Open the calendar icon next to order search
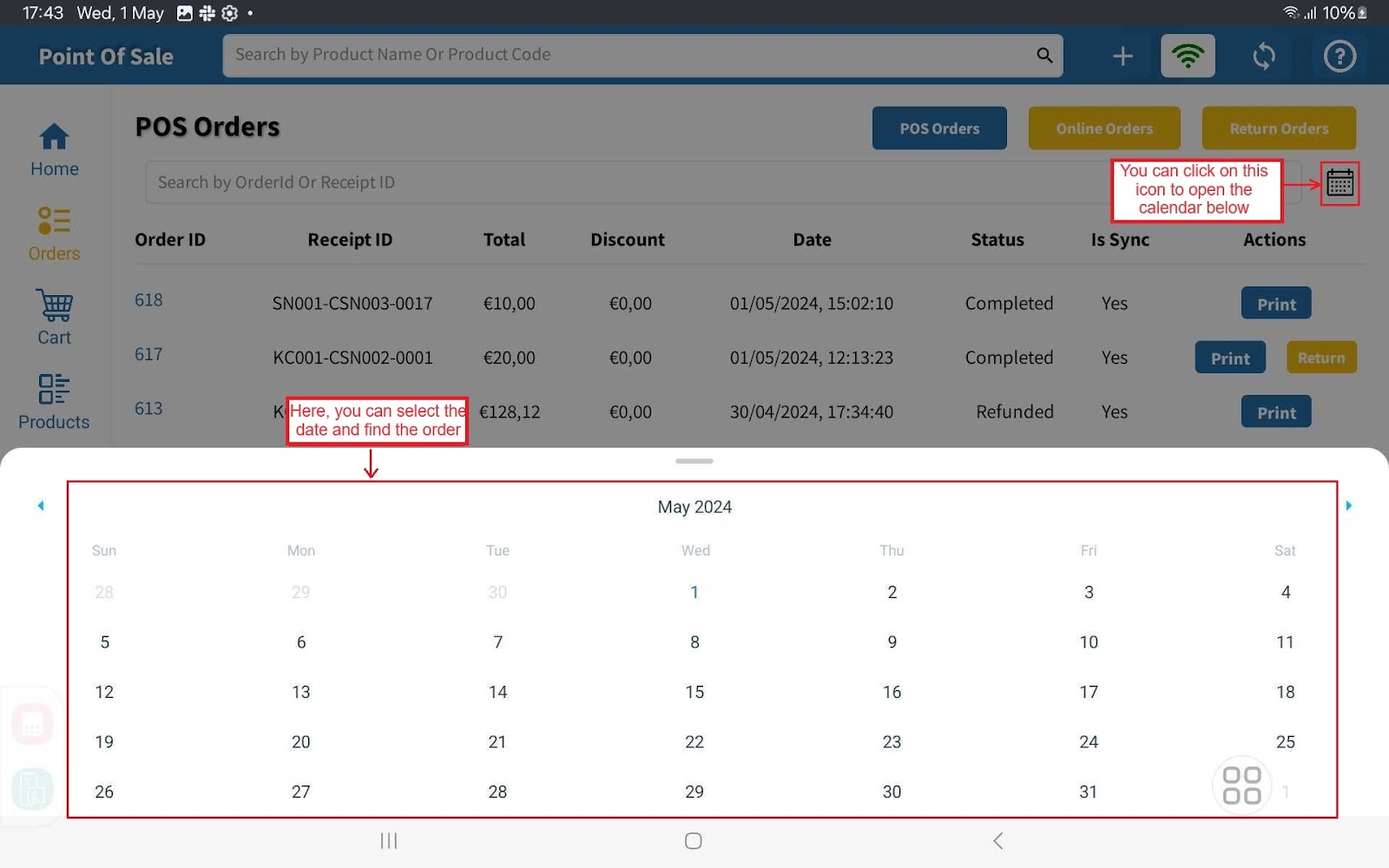The width and height of the screenshot is (1389, 868). (1340, 183)
